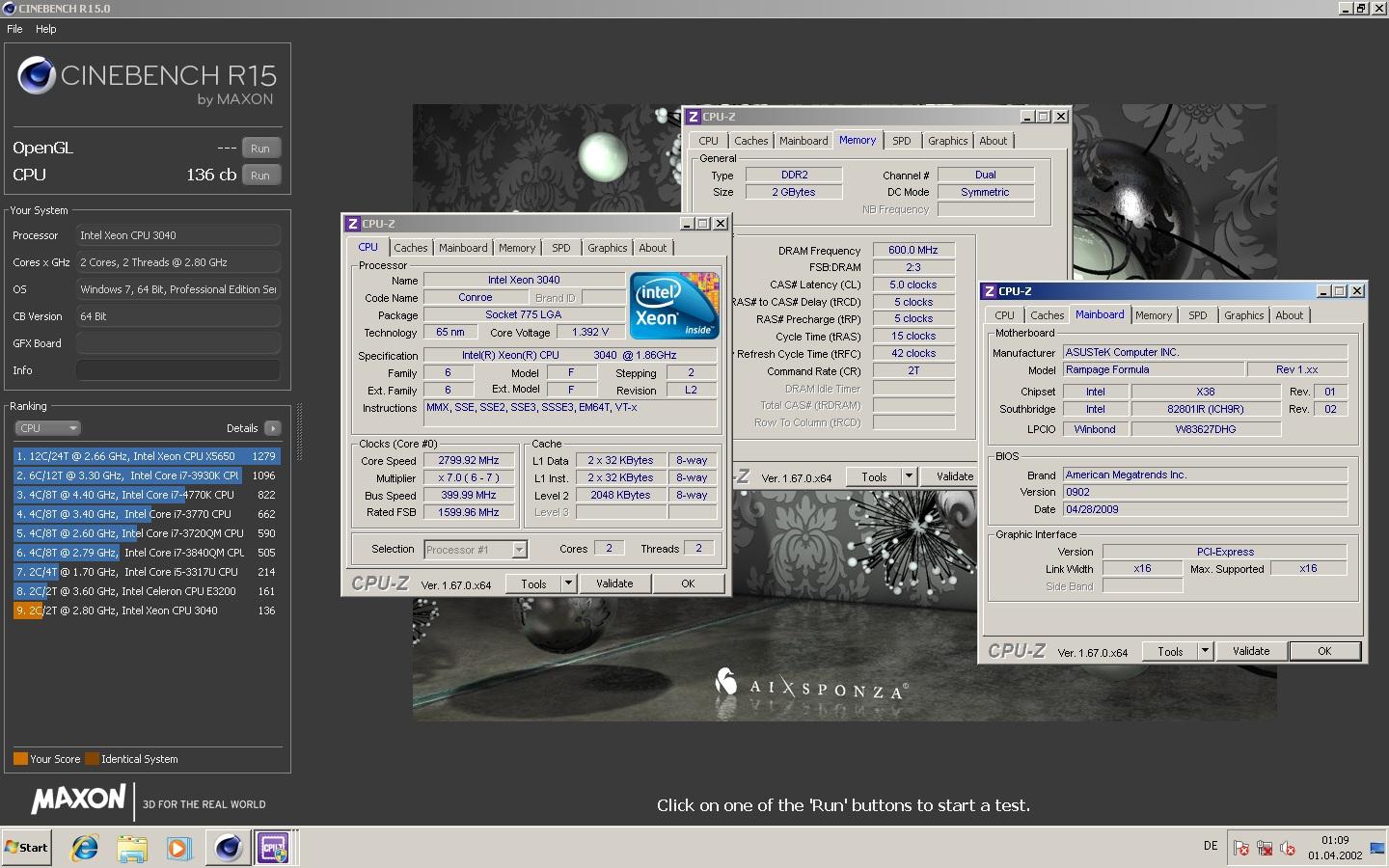
Task: Open Windows Explorer folder icon in taskbar
Action: coord(132,848)
